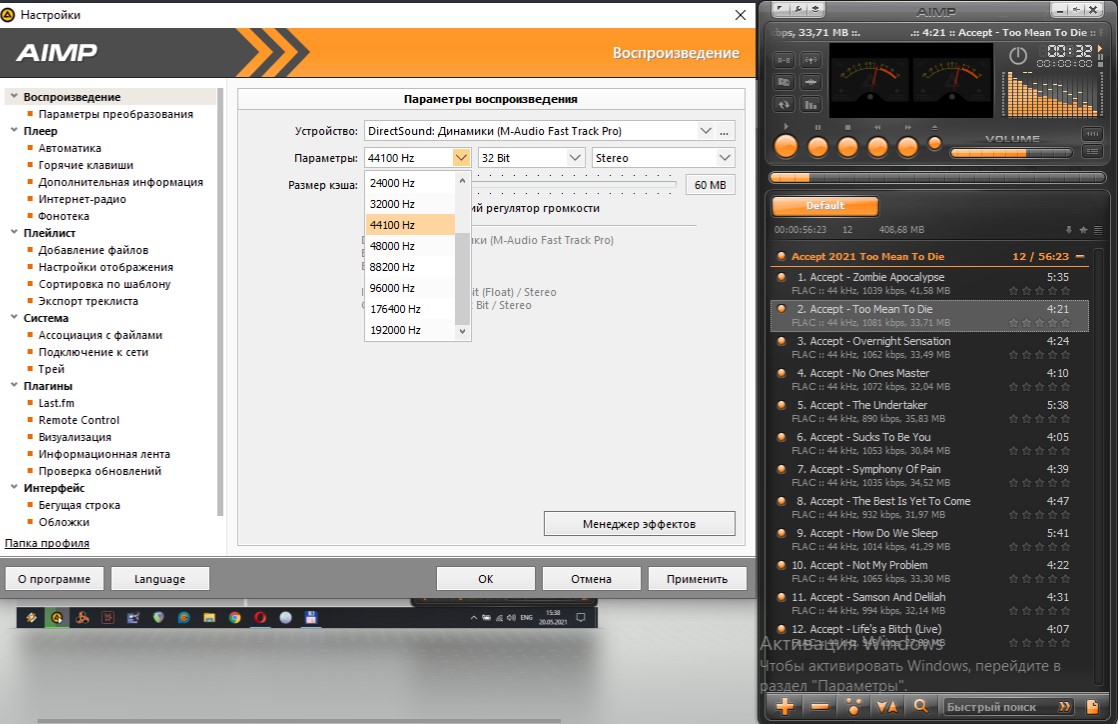Screen dimensions: 1118x724
Task: Skip to previous track in AIMP
Action: click(x=877, y=146)
